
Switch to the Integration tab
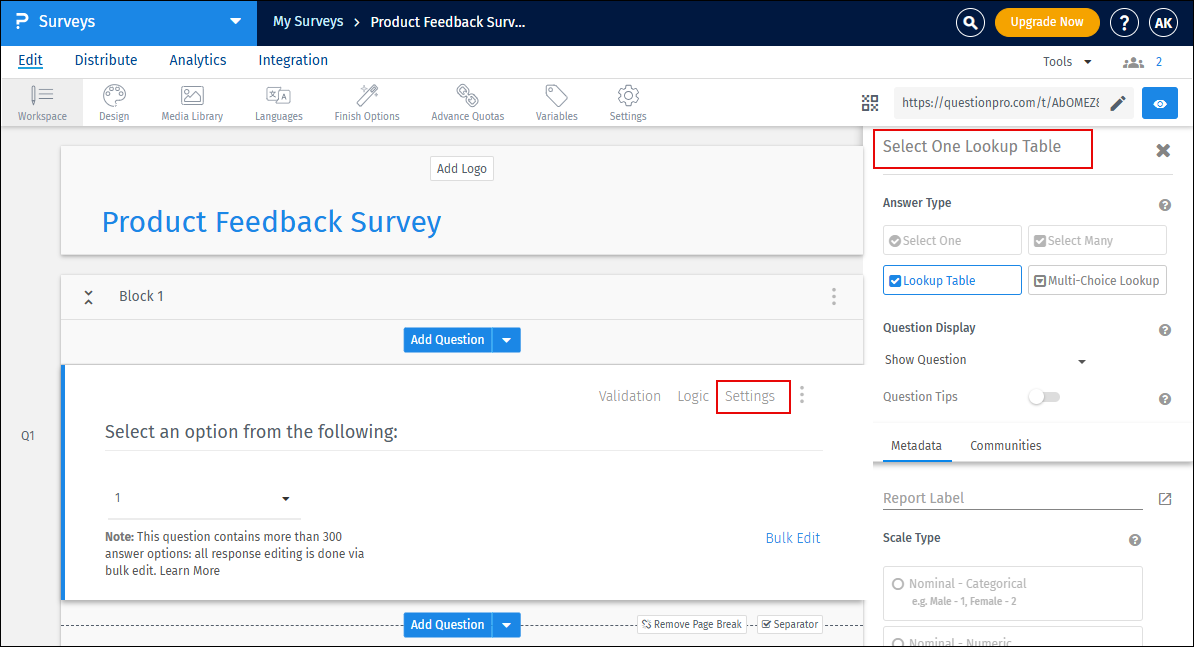pos(293,60)
